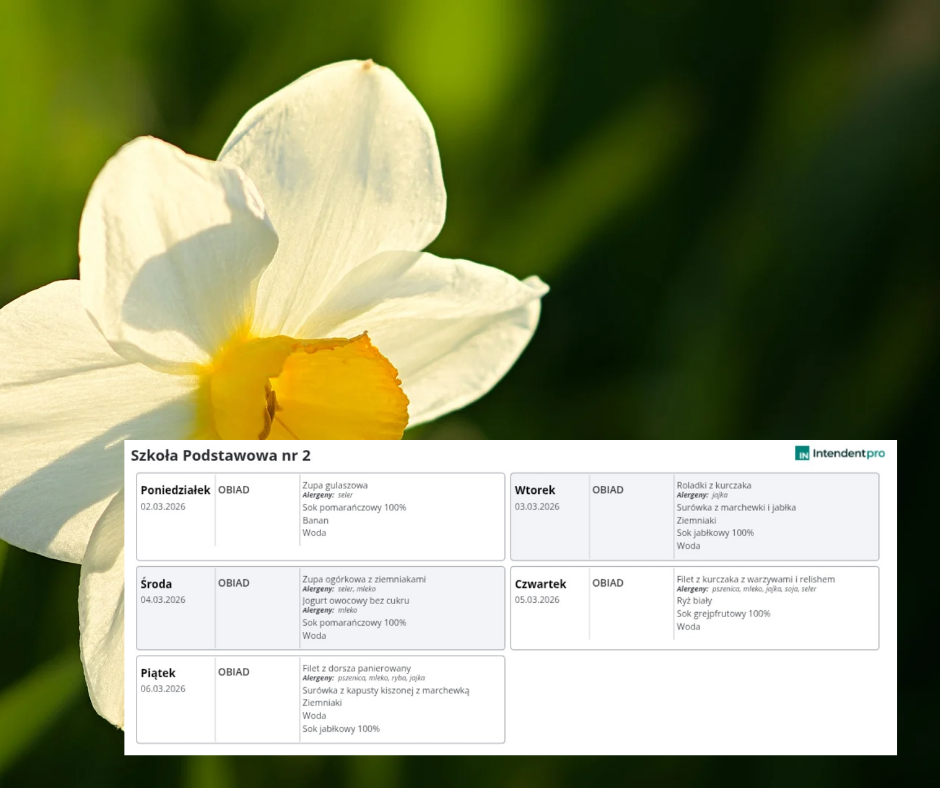The width and height of the screenshot is (940, 788).
Task: Click the Szkoła Podstawowa nr 2 heading
Action: (x=220, y=455)
